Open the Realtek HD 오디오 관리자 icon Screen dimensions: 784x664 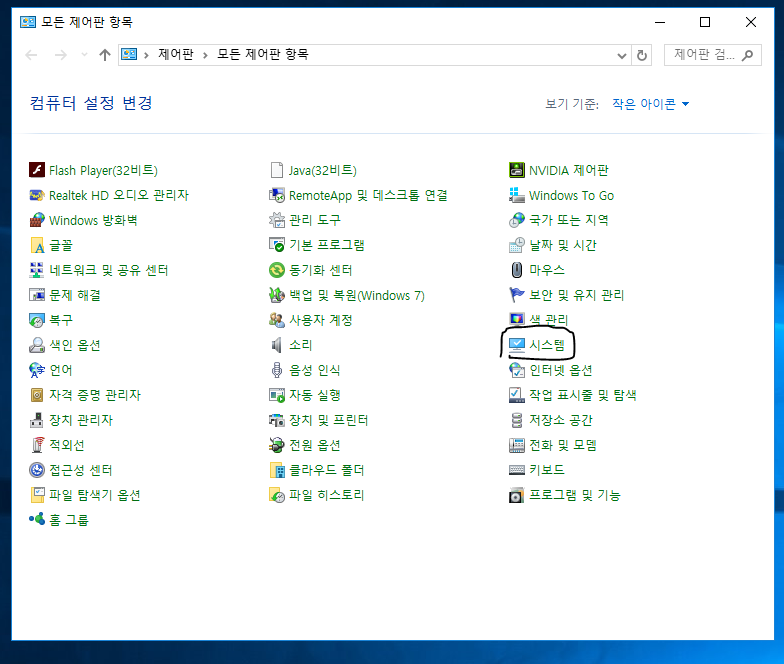pos(37,195)
